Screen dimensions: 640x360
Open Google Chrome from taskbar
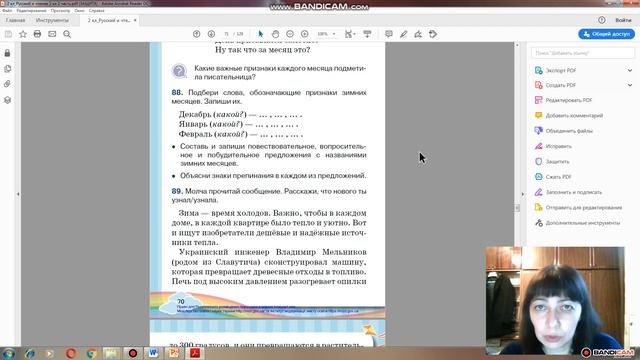click(x=91, y=353)
